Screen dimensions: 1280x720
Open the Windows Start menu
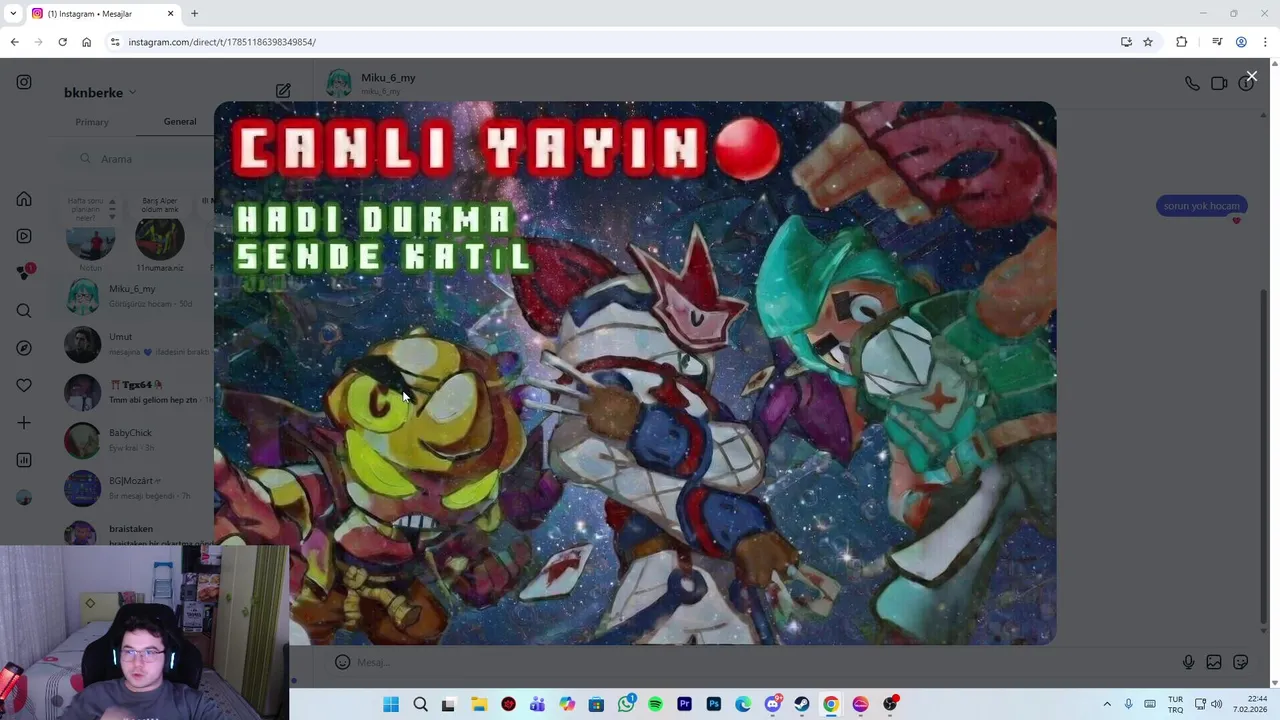point(391,704)
